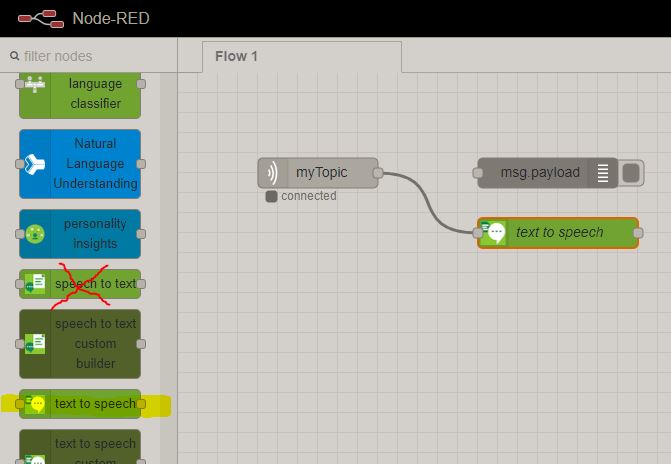Toggle the msg.payload debug node button
Image resolution: width=671 pixels, height=464 pixels.
631,173
